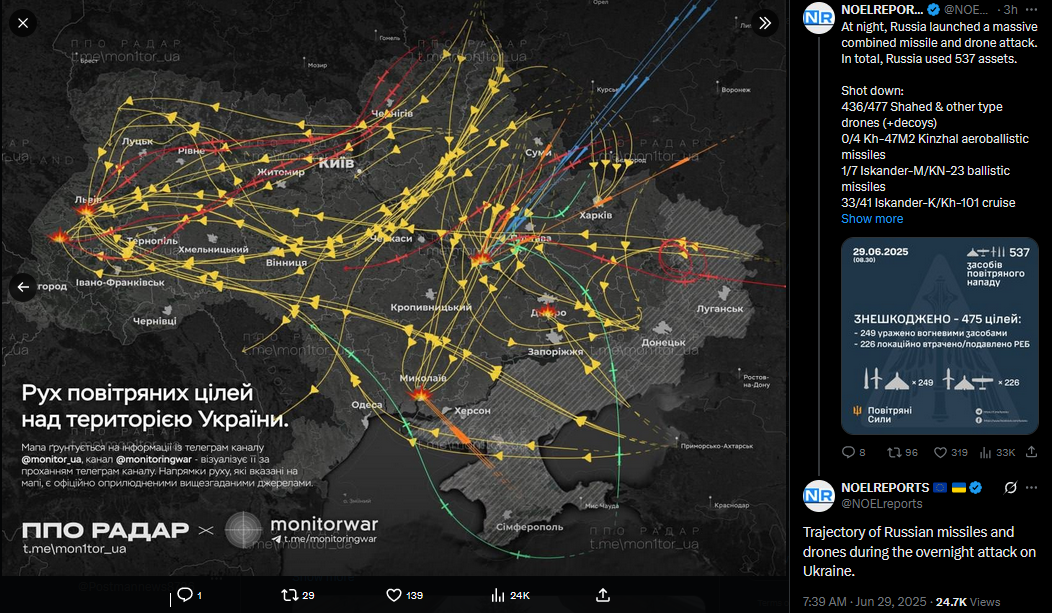Click 'Trajectory of Russian missiles' tweet text

click(x=919, y=551)
